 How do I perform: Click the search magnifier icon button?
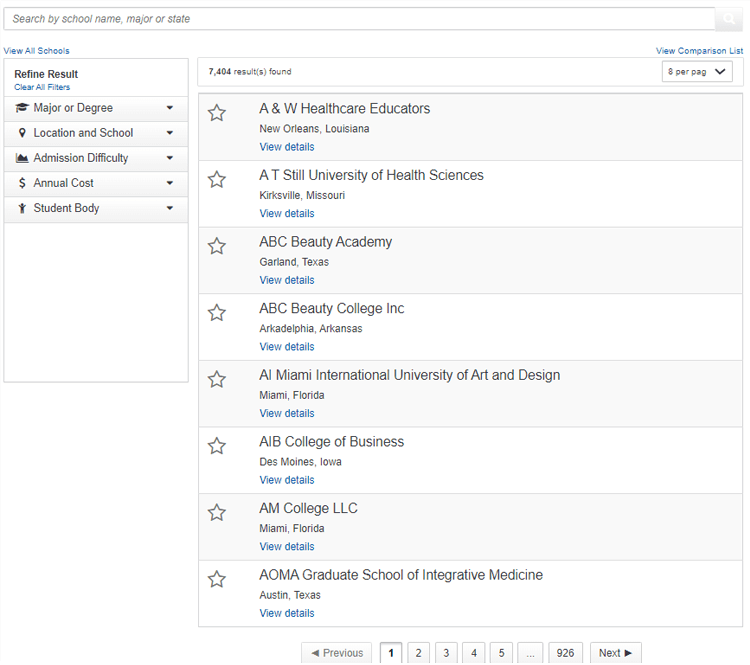pos(728,19)
